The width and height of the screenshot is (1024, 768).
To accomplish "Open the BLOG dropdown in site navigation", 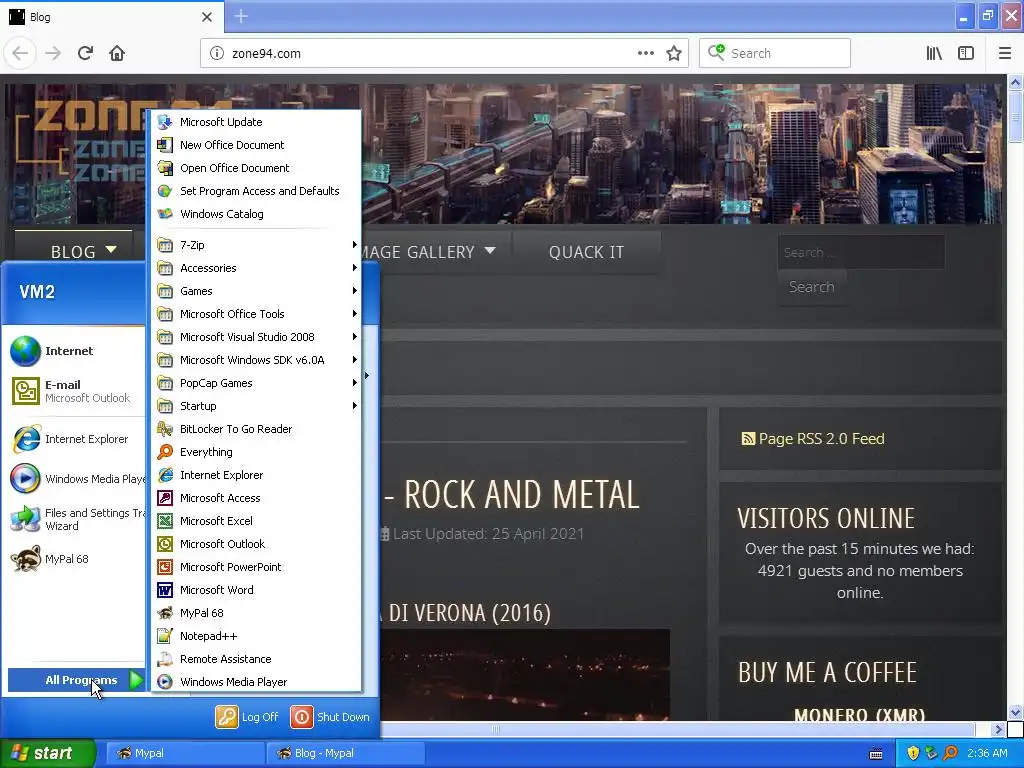I will [83, 251].
